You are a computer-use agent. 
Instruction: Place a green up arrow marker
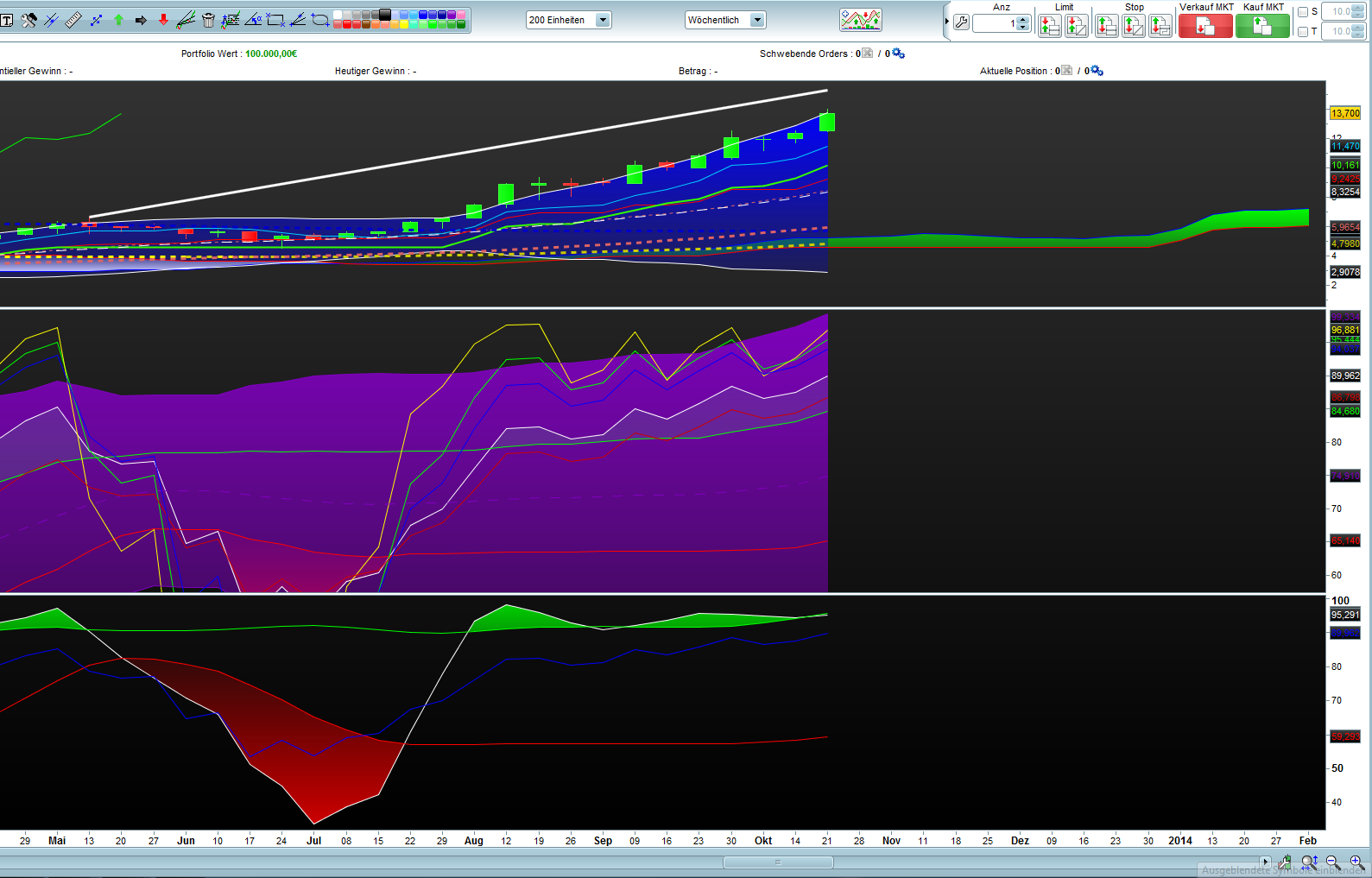coord(118,20)
